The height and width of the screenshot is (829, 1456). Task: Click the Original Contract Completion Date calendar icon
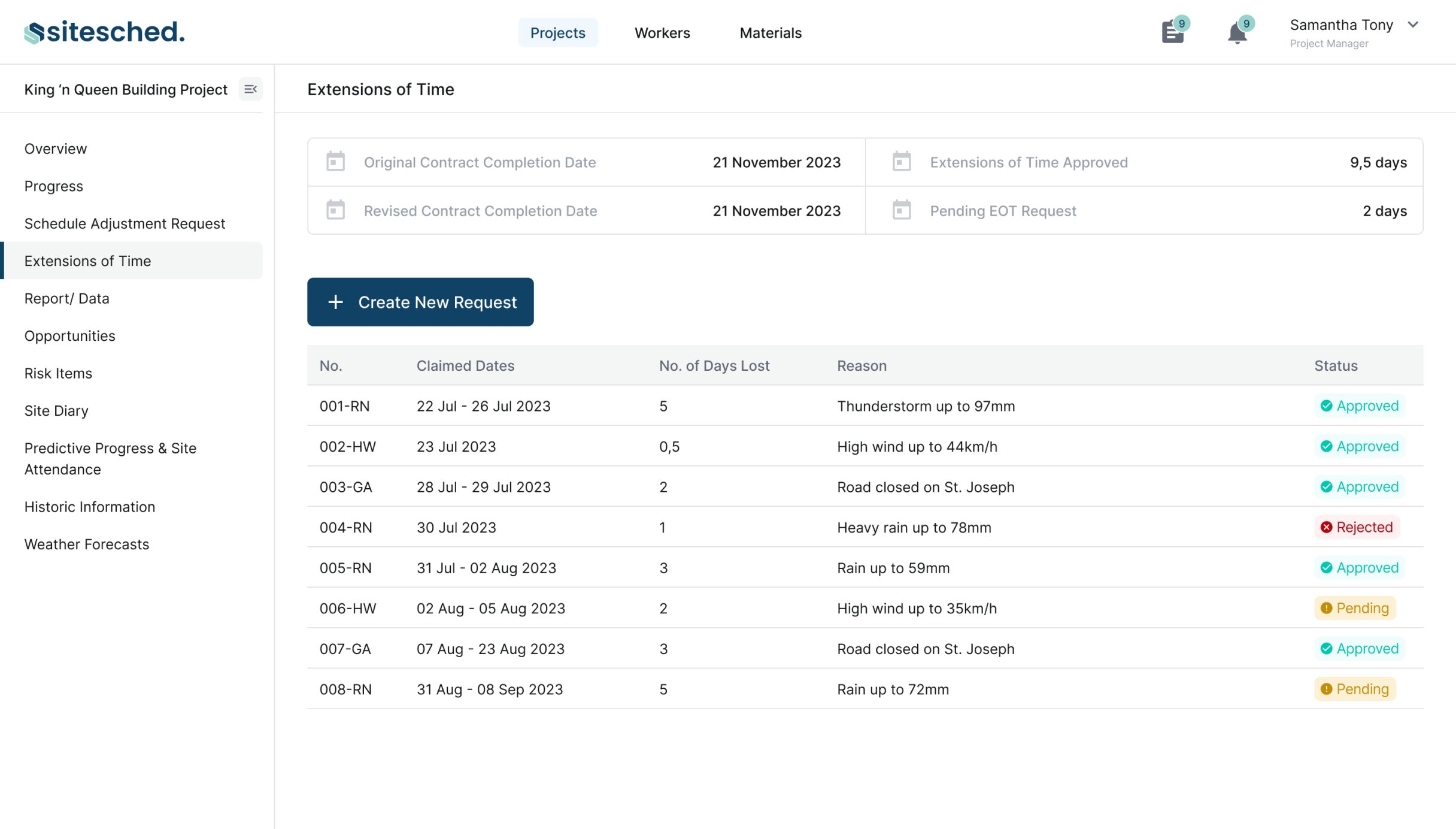pos(335,162)
